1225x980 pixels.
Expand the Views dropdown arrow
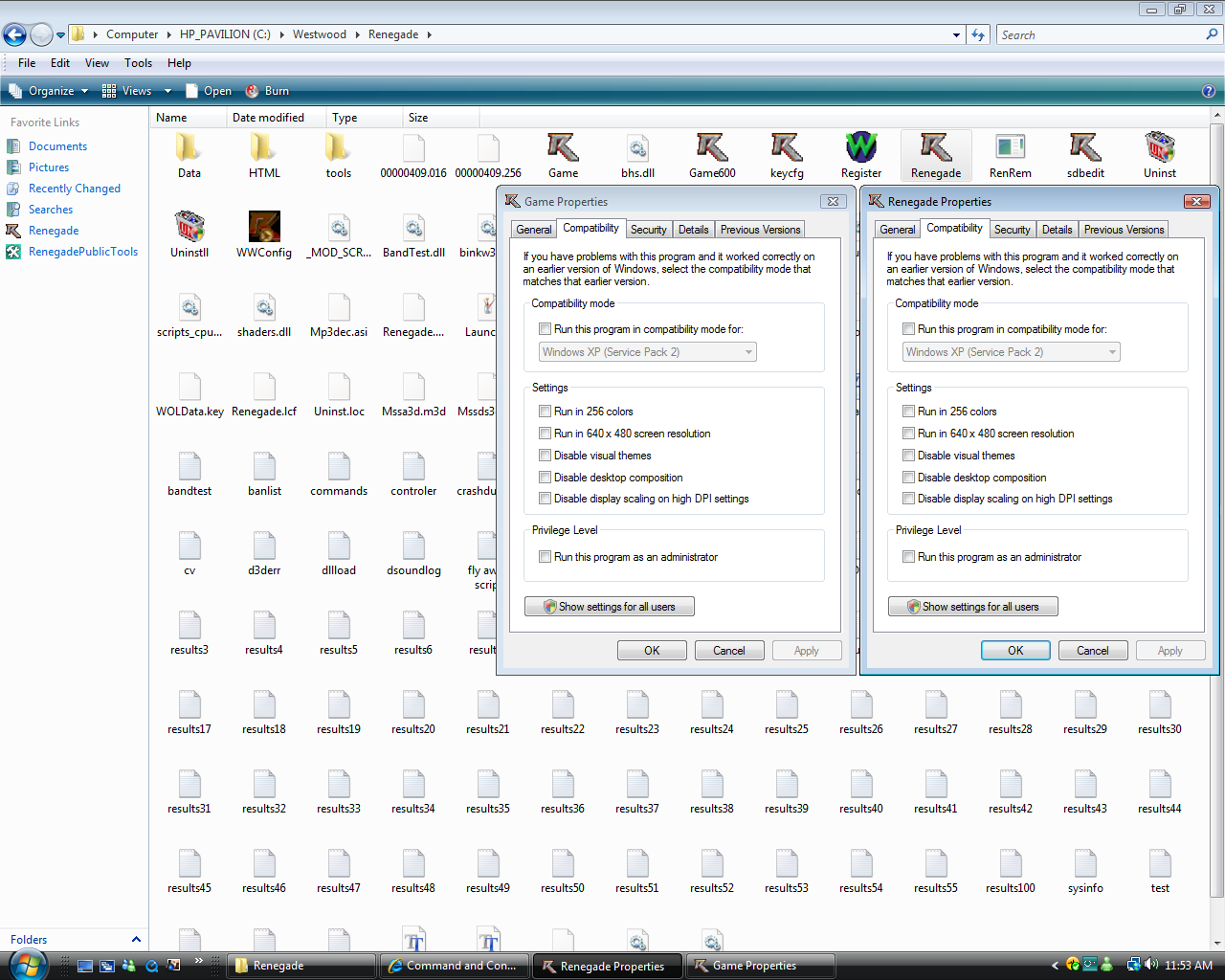167,91
